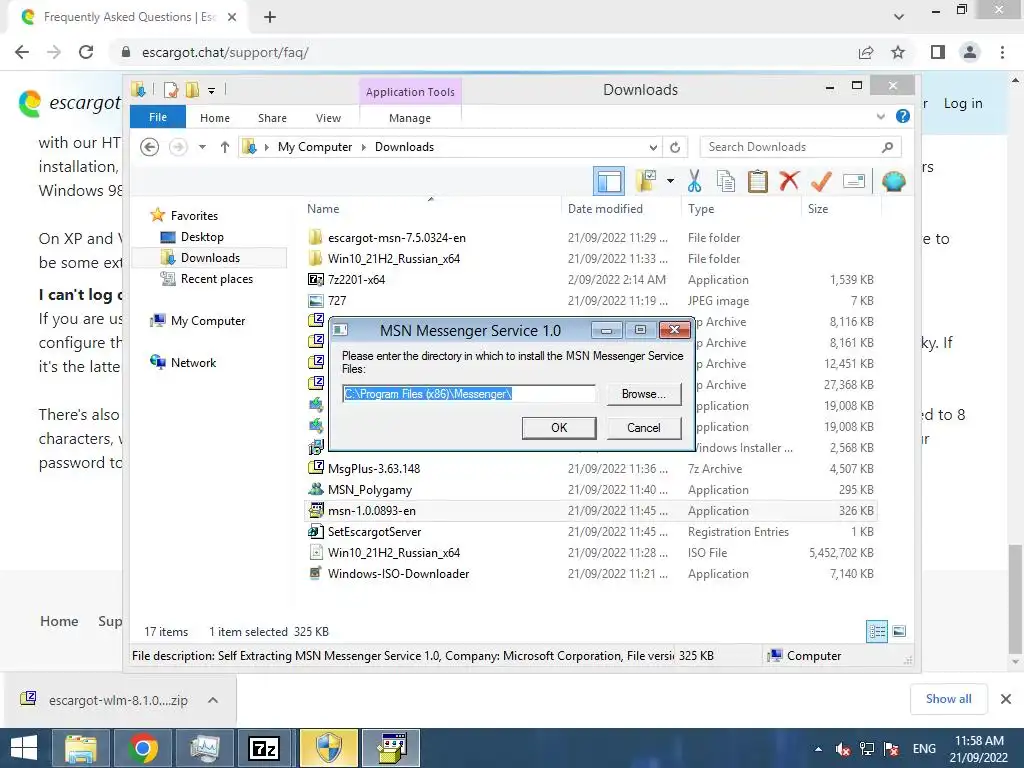1024x768 pixels.
Task: Open recent locations dropdown arrow
Action: coord(202,147)
